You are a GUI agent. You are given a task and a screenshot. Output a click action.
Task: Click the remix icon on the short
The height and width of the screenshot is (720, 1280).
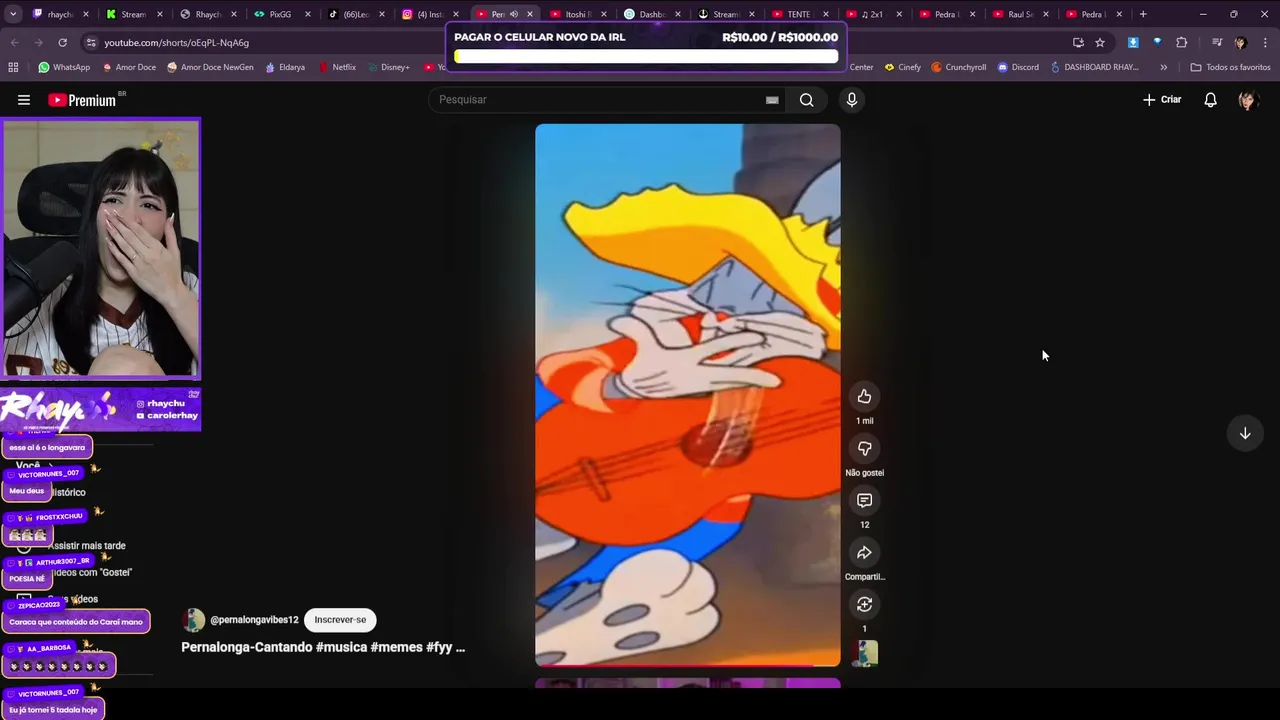tap(864, 605)
